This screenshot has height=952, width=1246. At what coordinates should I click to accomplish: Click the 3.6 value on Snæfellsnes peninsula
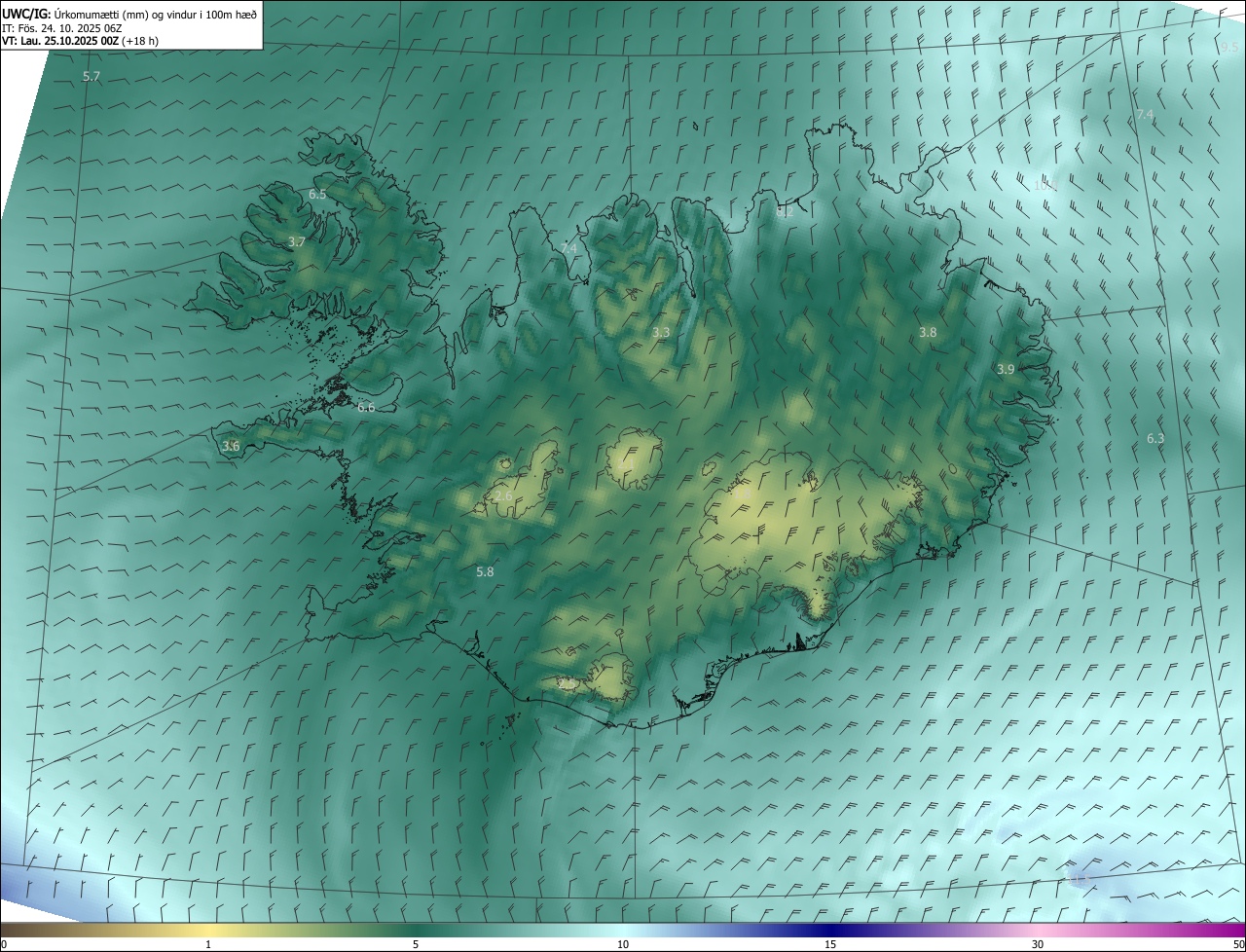coord(231,446)
